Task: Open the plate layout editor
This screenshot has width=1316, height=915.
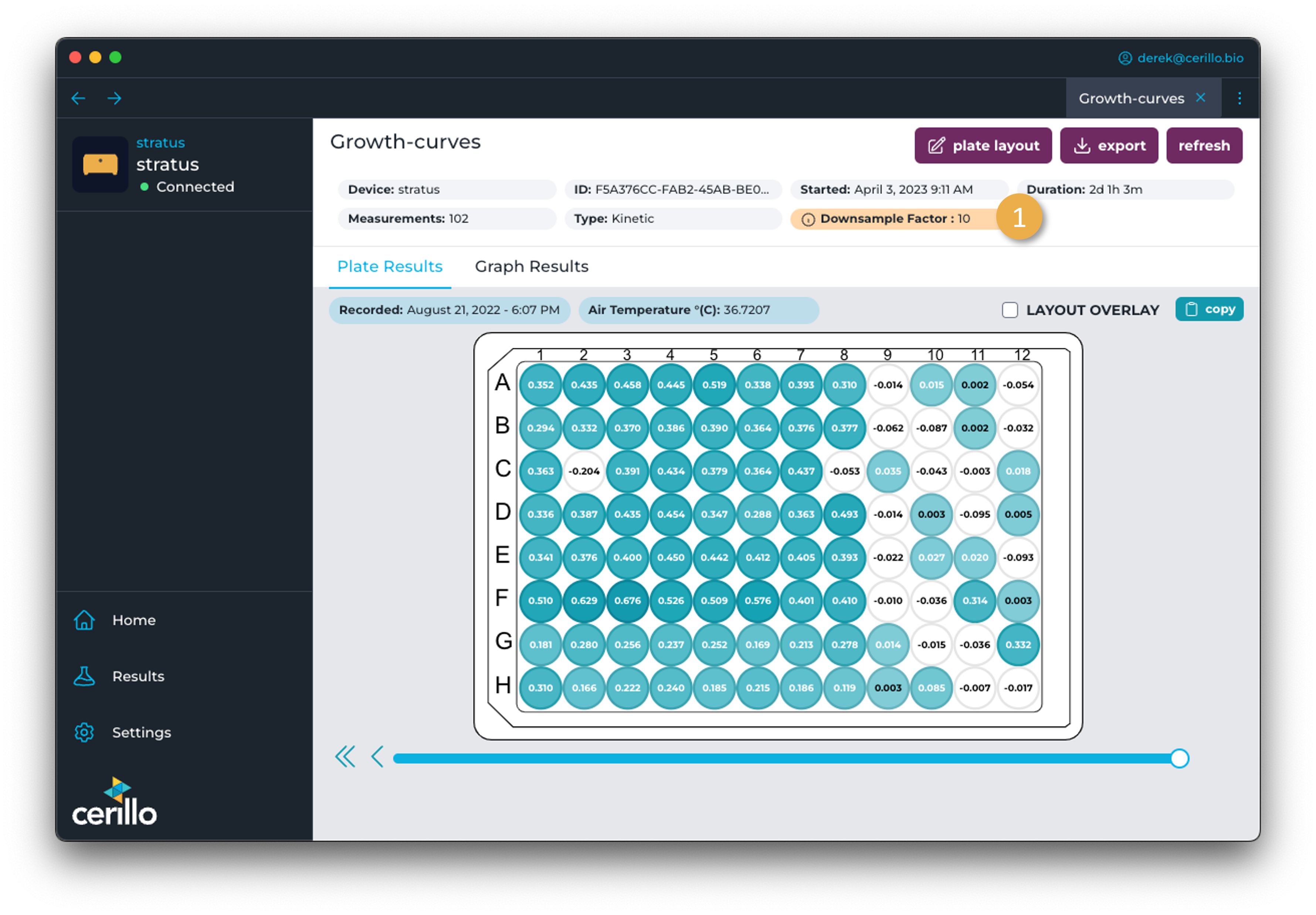Action: (983, 146)
